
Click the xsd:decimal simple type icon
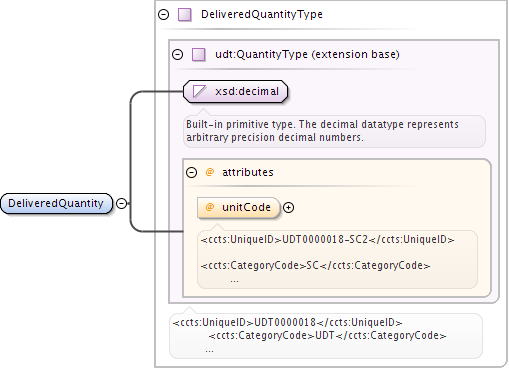click(x=199, y=91)
